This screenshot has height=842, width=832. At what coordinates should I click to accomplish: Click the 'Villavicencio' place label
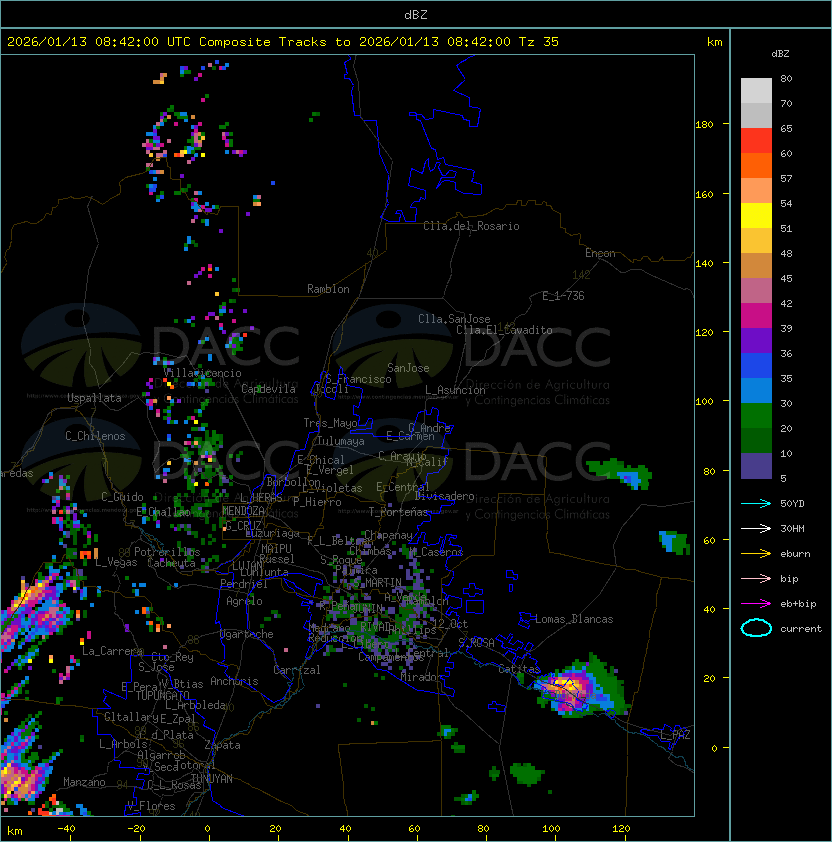pos(202,373)
